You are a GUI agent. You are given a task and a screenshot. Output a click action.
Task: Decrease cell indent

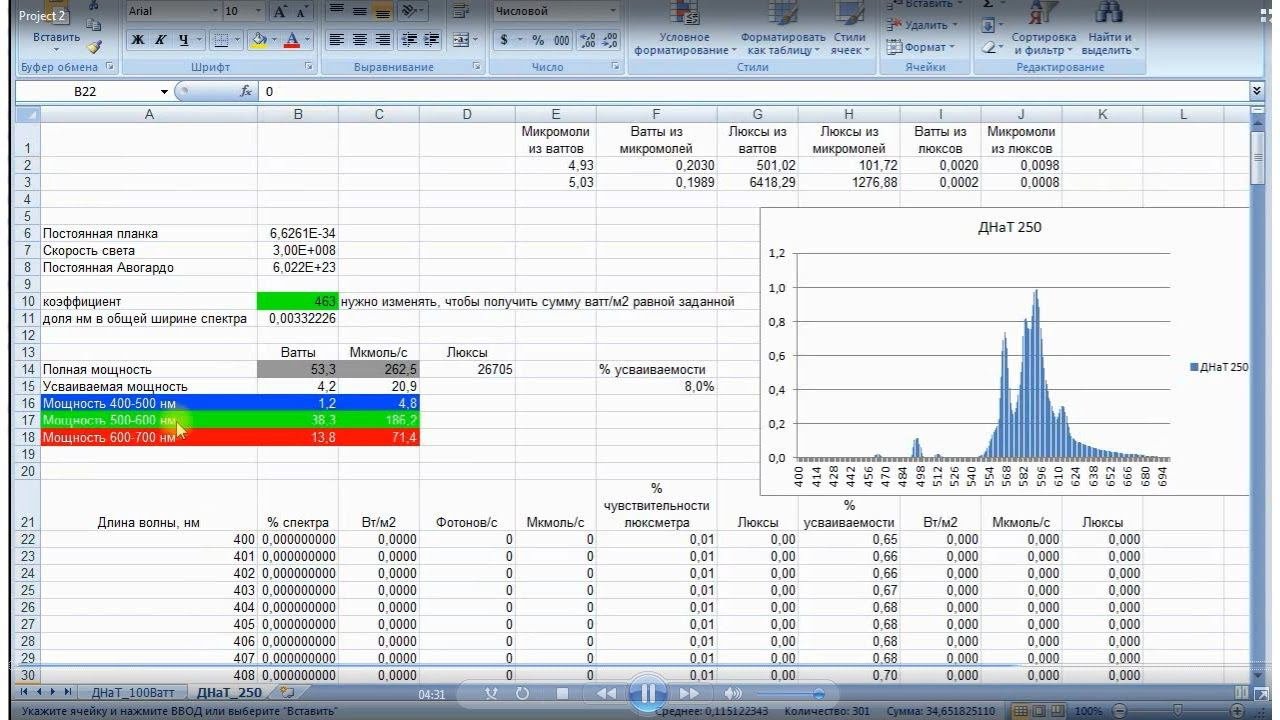click(x=408, y=40)
